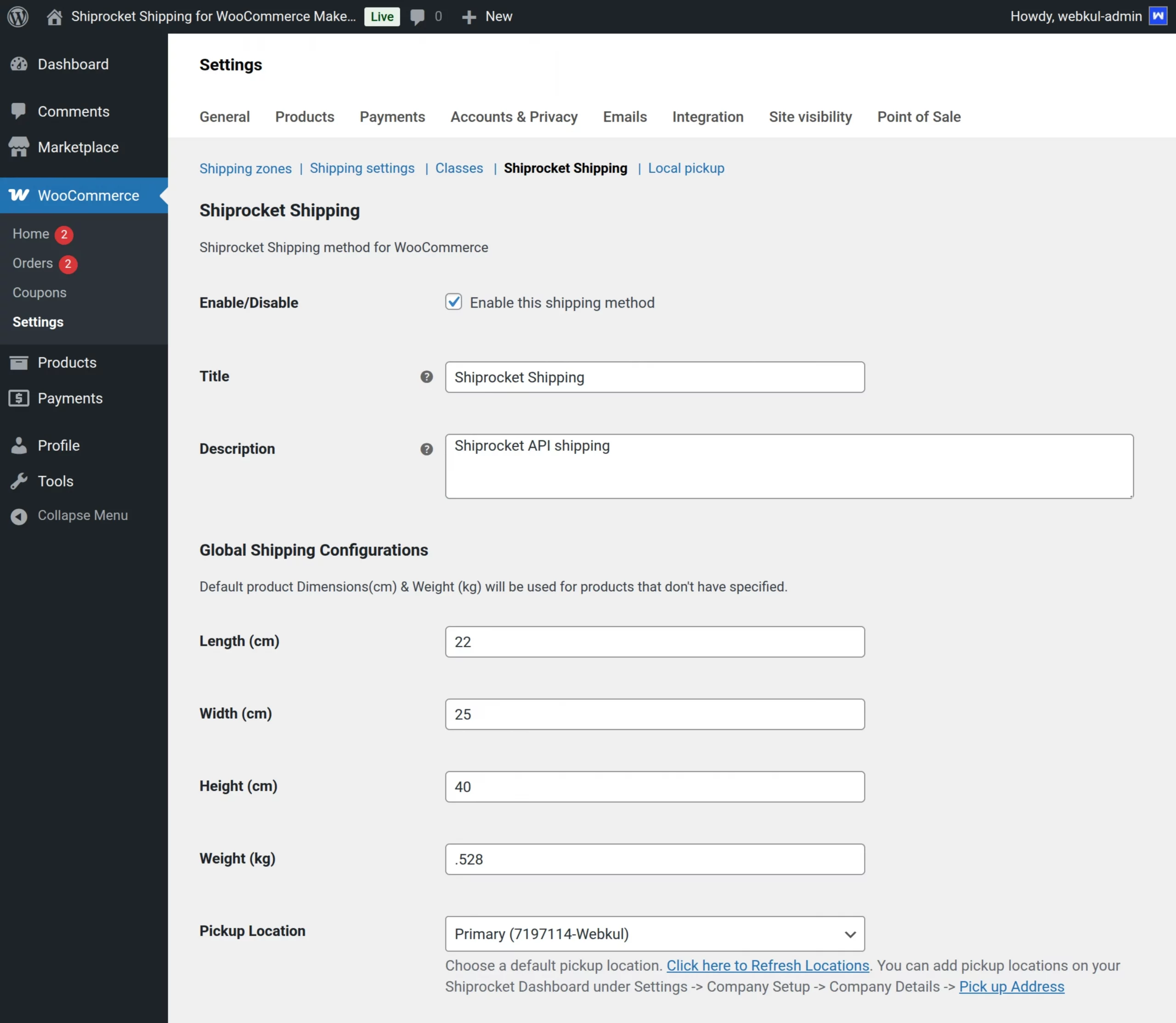
Task: Click the Title help tooltip icon
Action: click(426, 377)
